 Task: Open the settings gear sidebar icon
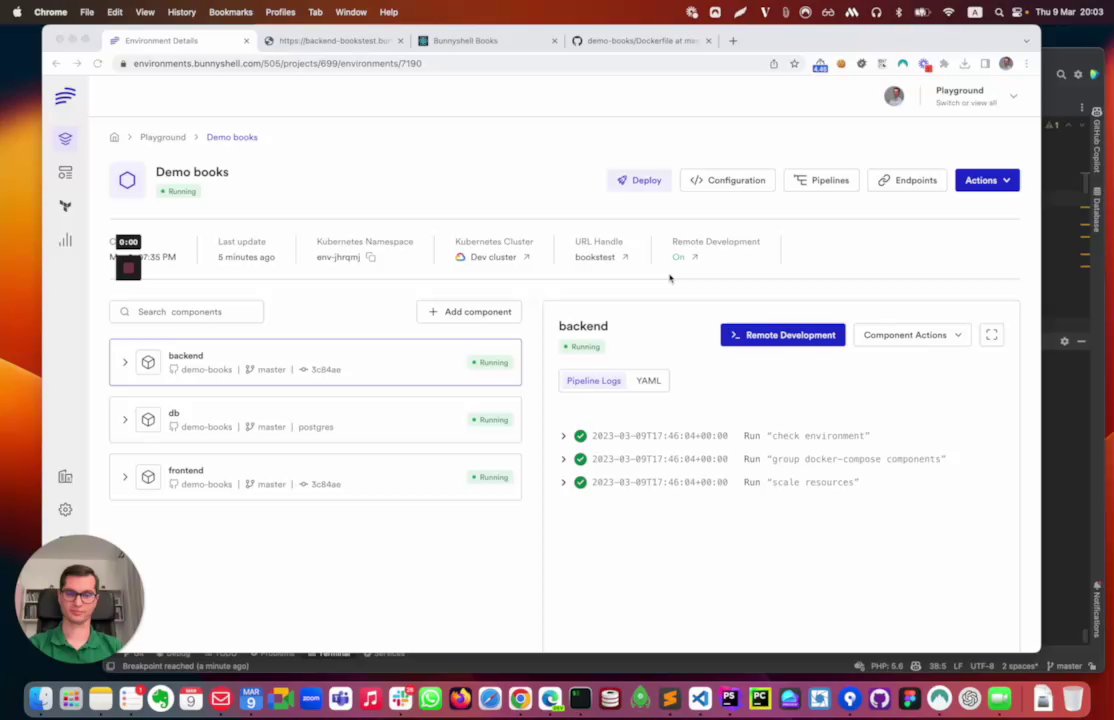click(65, 510)
